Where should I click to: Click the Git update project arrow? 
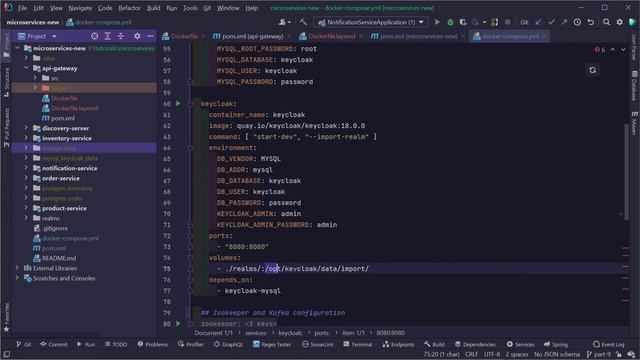click(x=538, y=22)
